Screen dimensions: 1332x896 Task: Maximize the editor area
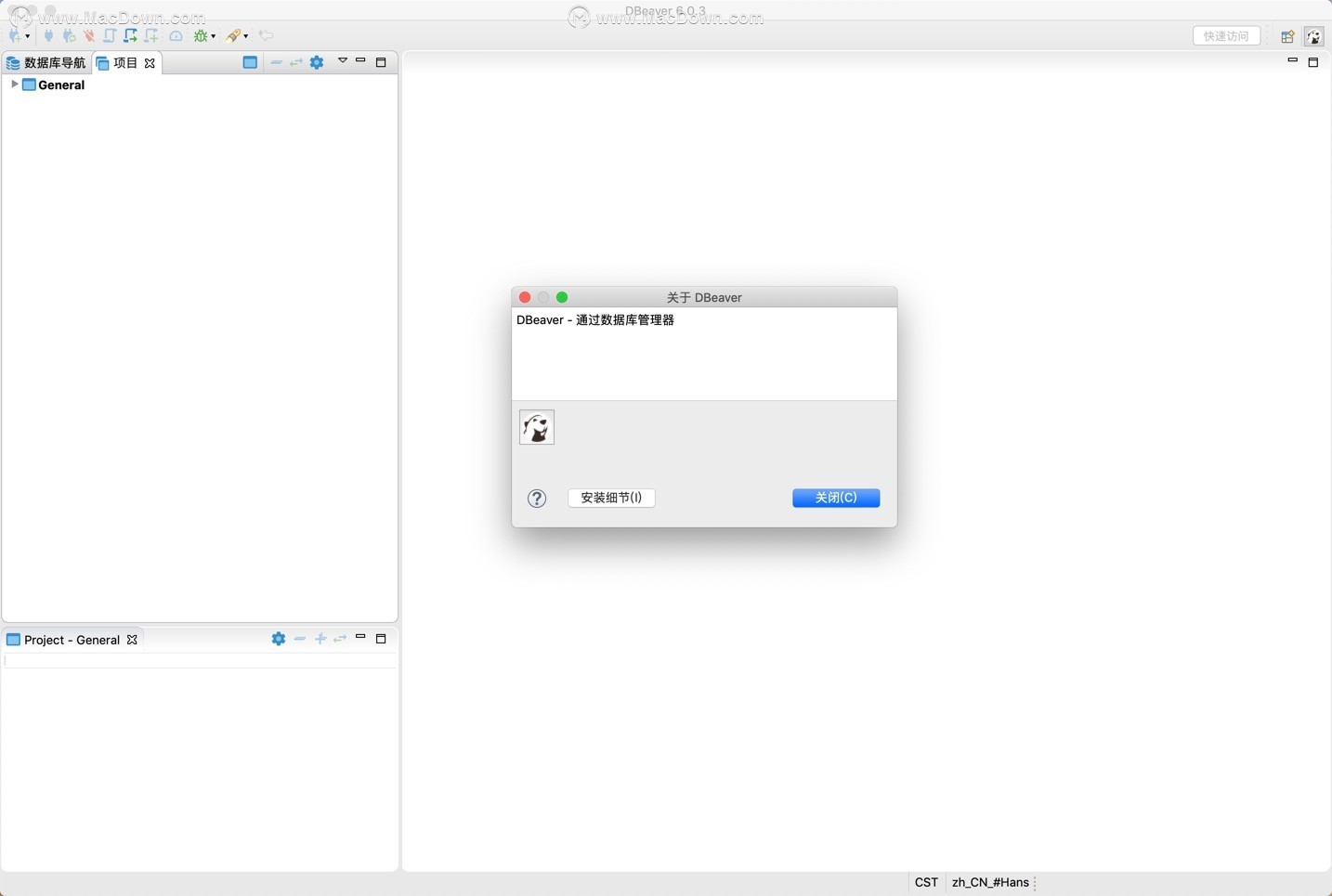(1313, 62)
